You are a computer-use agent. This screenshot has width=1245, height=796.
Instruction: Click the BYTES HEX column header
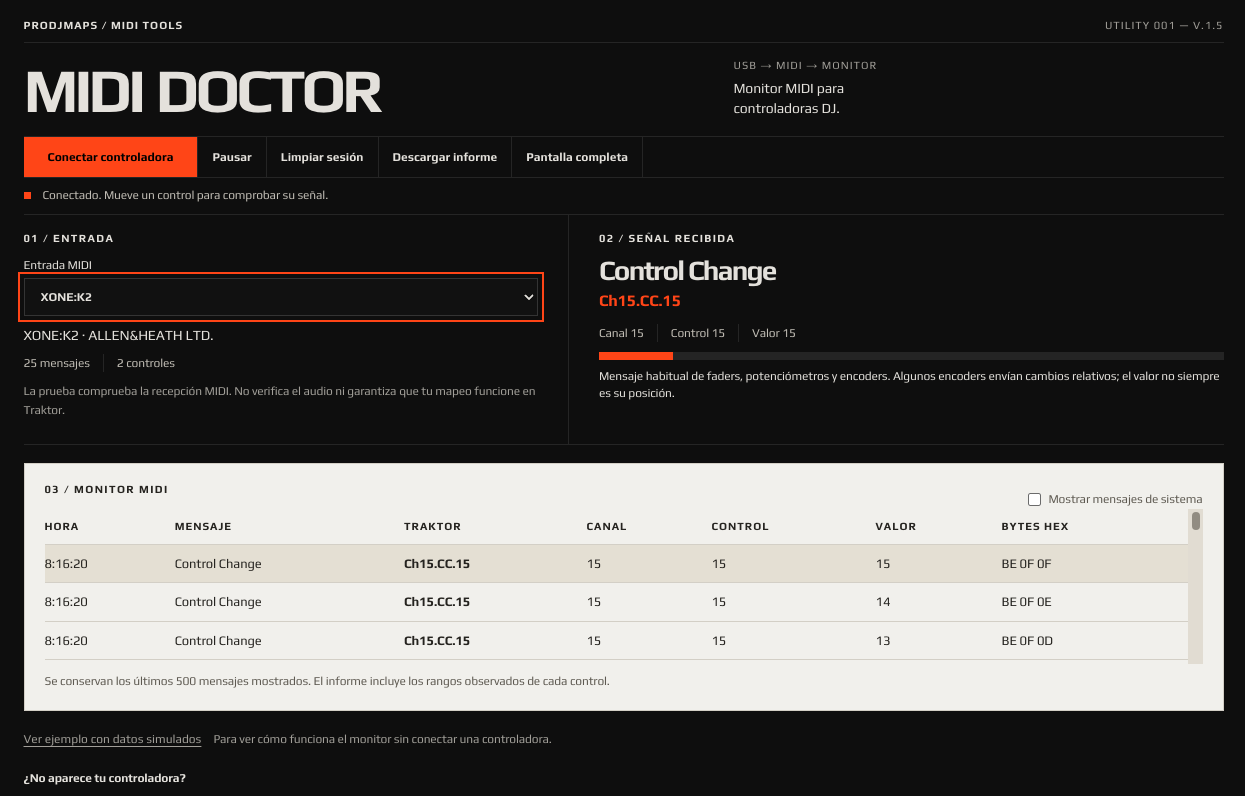tap(1035, 526)
